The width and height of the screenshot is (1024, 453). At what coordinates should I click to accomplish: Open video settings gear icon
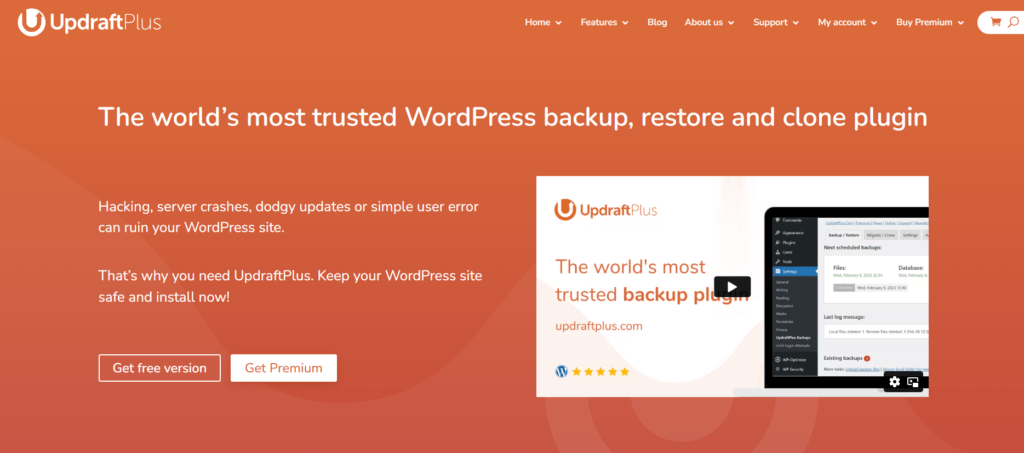(894, 382)
